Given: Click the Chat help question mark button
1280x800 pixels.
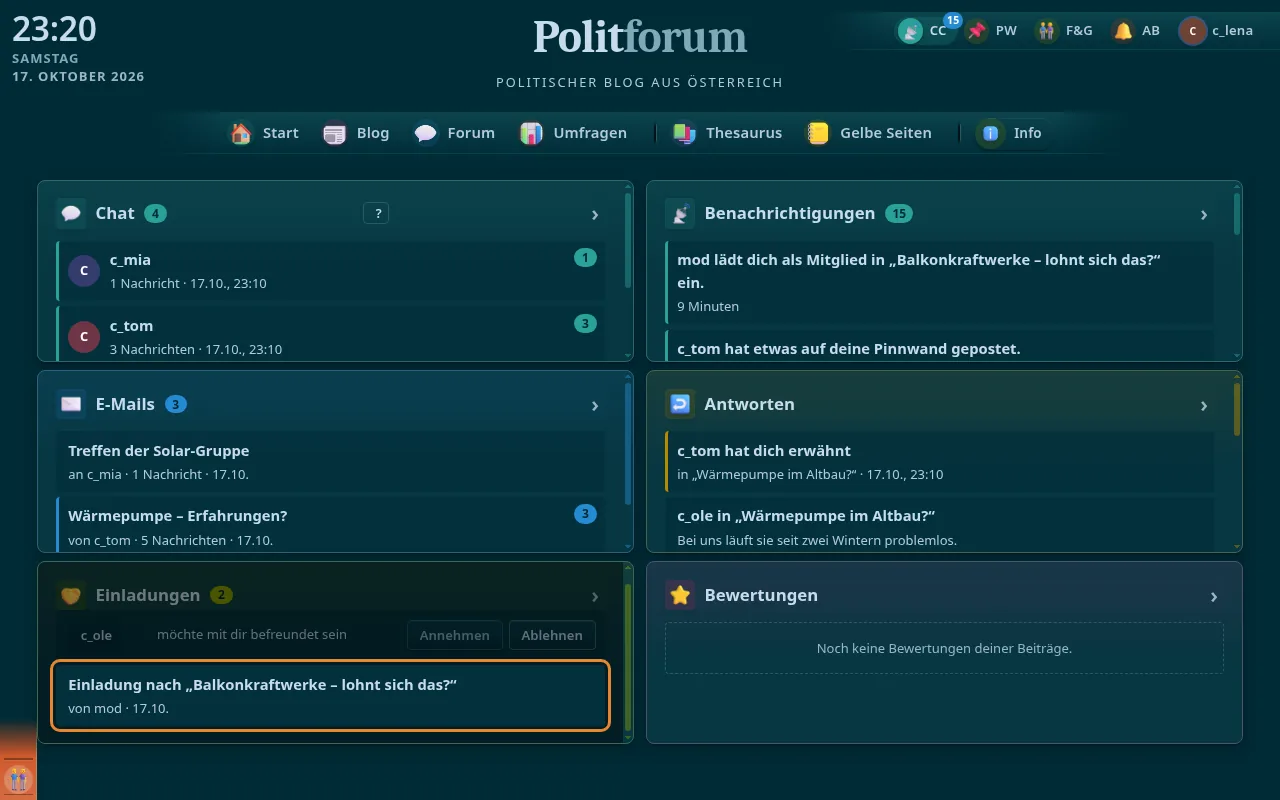Looking at the screenshot, I should click(x=376, y=213).
